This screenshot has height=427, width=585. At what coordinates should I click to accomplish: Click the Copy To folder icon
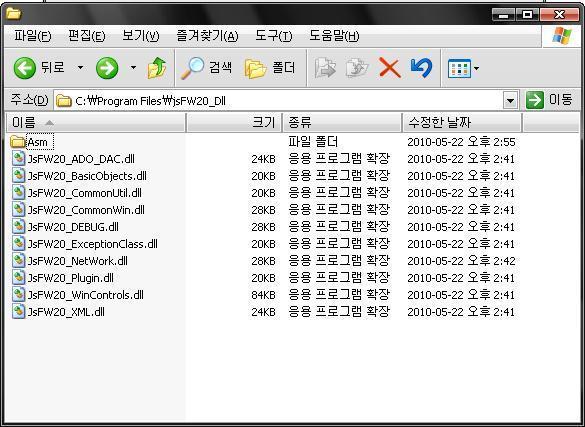pyautogui.click(x=357, y=68)
